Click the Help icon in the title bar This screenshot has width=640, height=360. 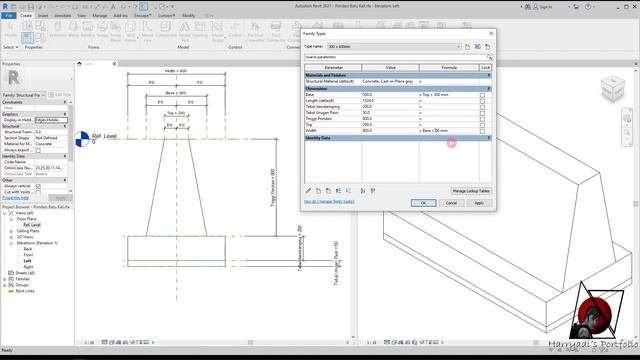[x=588, y=7]
